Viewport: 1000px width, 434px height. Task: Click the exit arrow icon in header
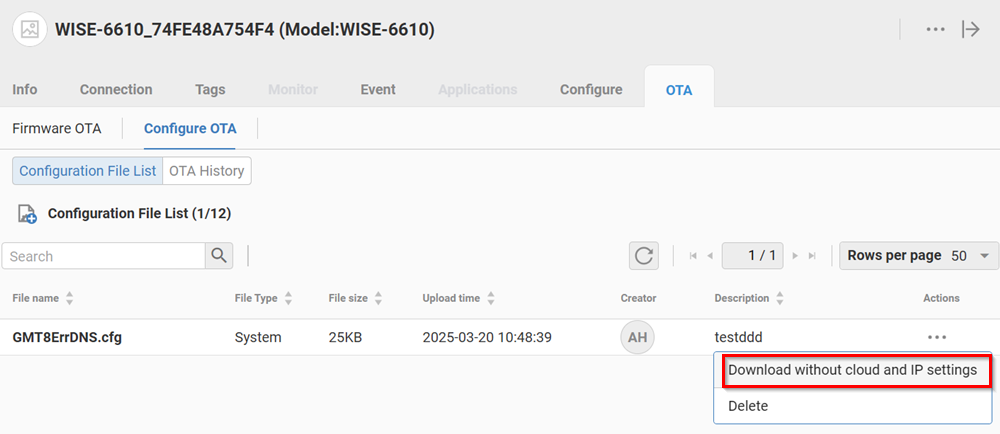point(970,30)
